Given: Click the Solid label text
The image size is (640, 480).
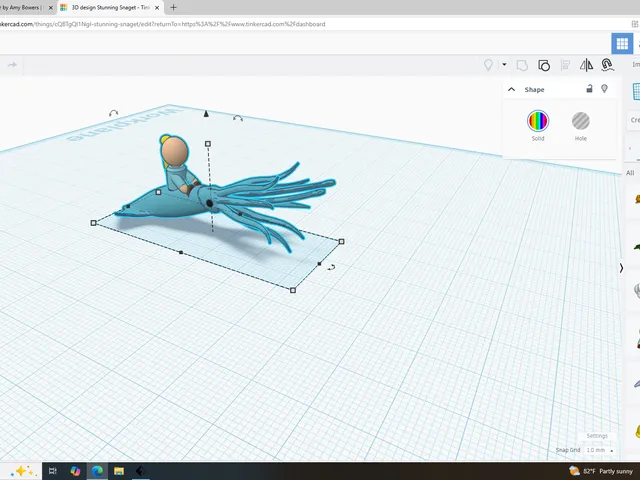Looking at the screenshot, I should (x=538, y=138).
